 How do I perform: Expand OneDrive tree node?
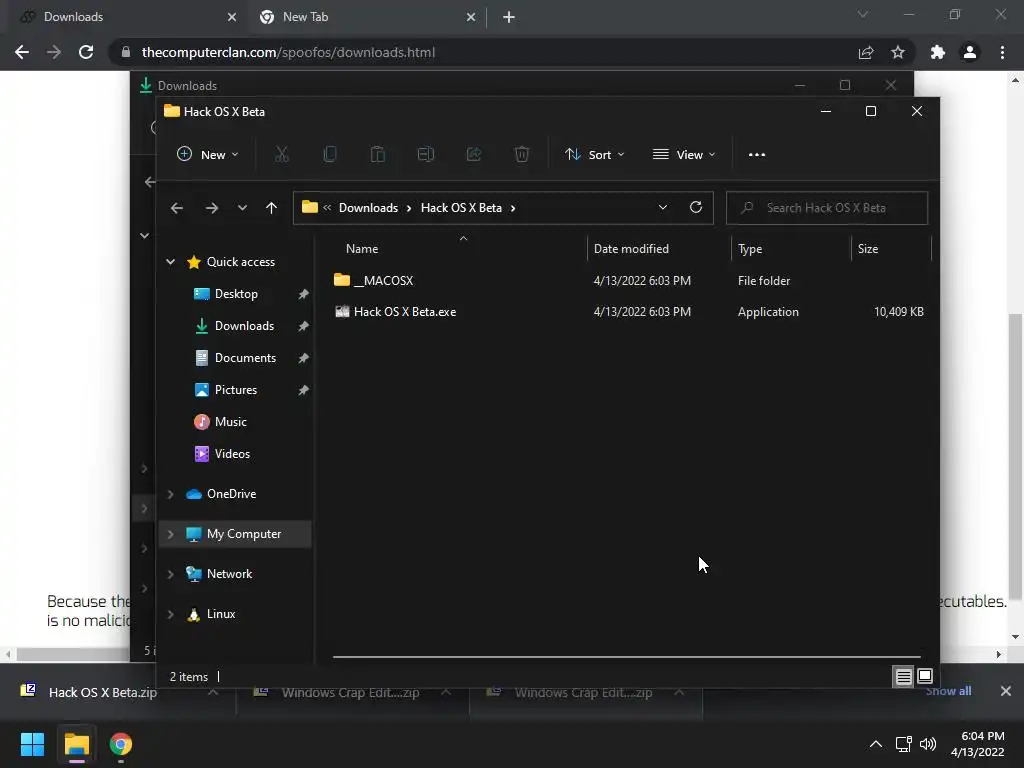coord(170,494)
